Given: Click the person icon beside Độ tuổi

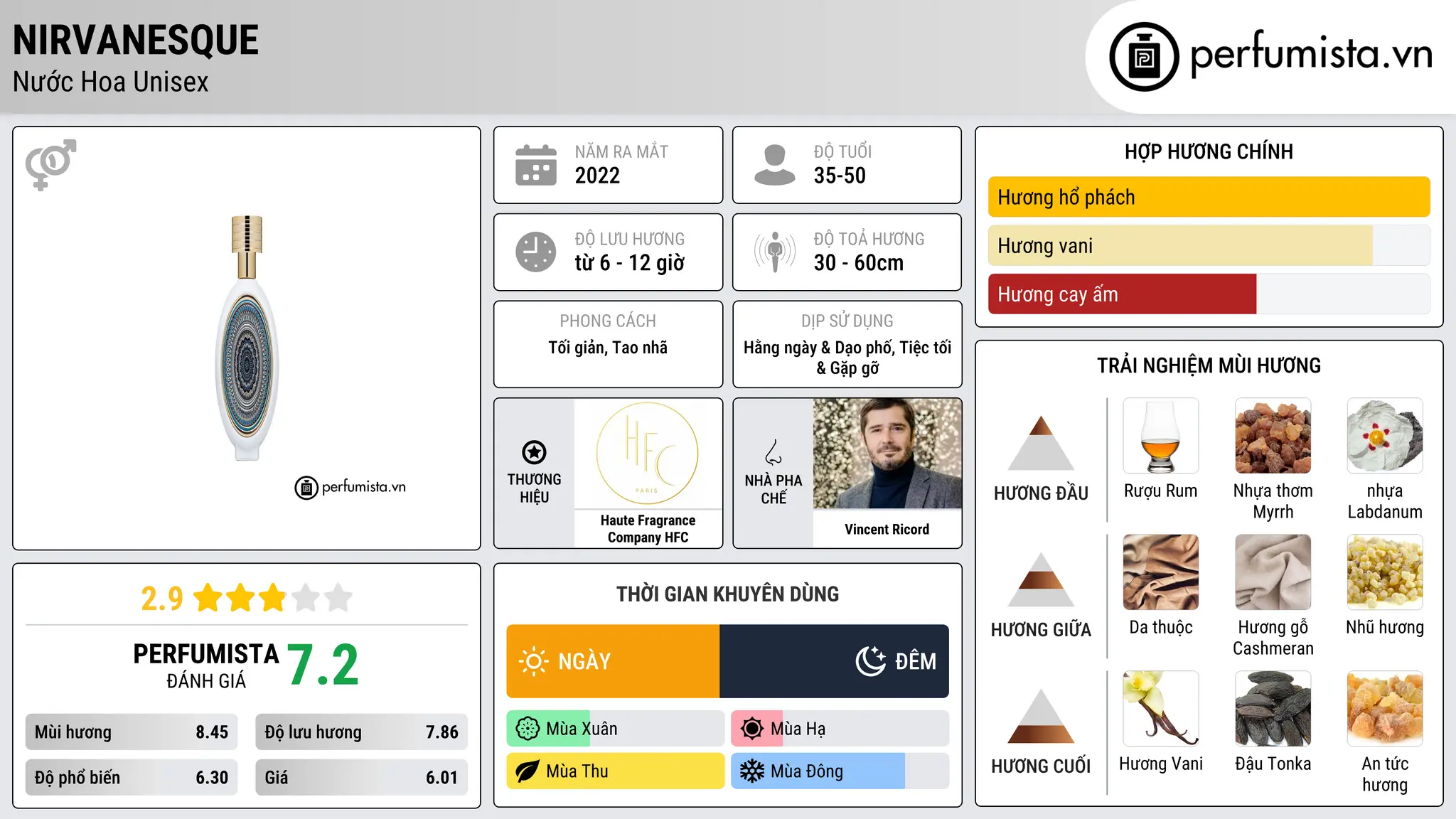Looking at the screenshot, I should tap(775, 165).
